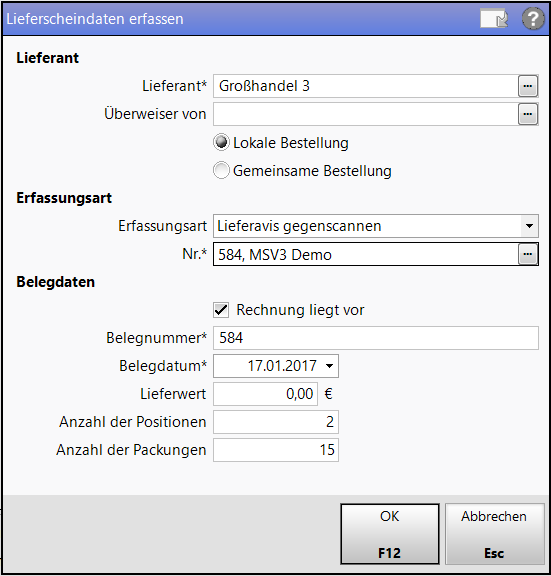551x576 pixels.
Task: Confirm with the OK F12 button
Action: tap(390, 534)
